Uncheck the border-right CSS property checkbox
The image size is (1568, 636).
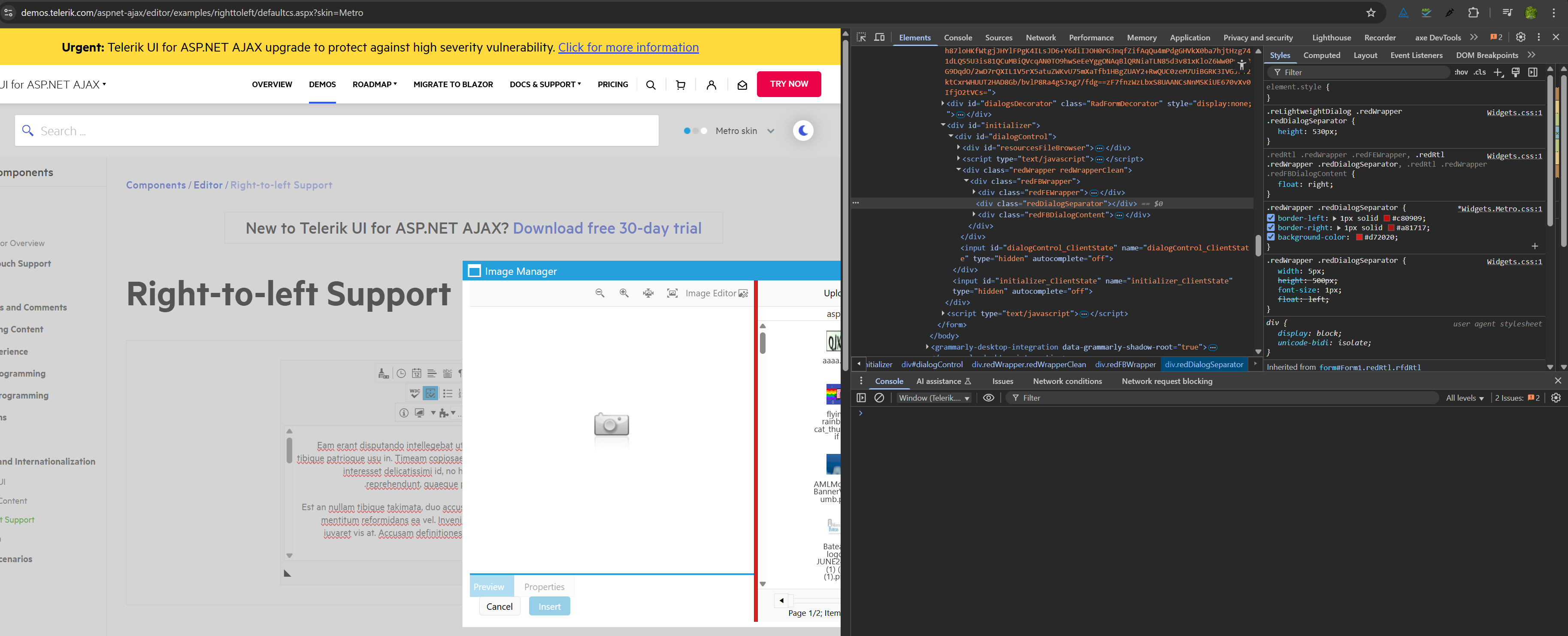[x=1271, y=228]
